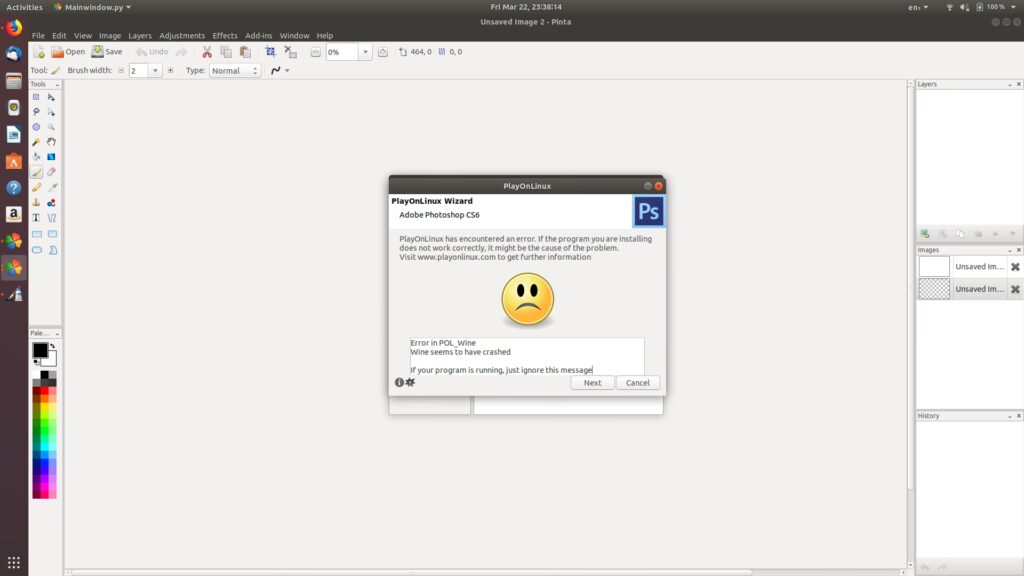Open the zoom percentage dropdown
The width and height of the screenshot is (1024, 576).
click(x=365, y=52)
